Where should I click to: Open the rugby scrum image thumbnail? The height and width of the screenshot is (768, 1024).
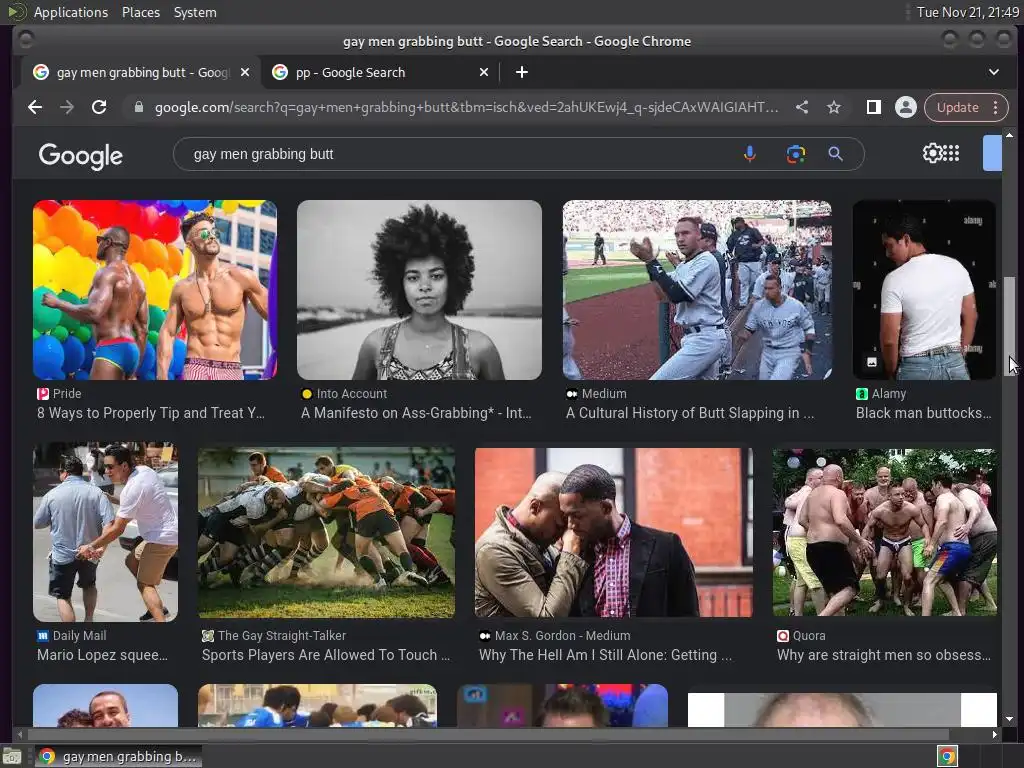(327, 532)
